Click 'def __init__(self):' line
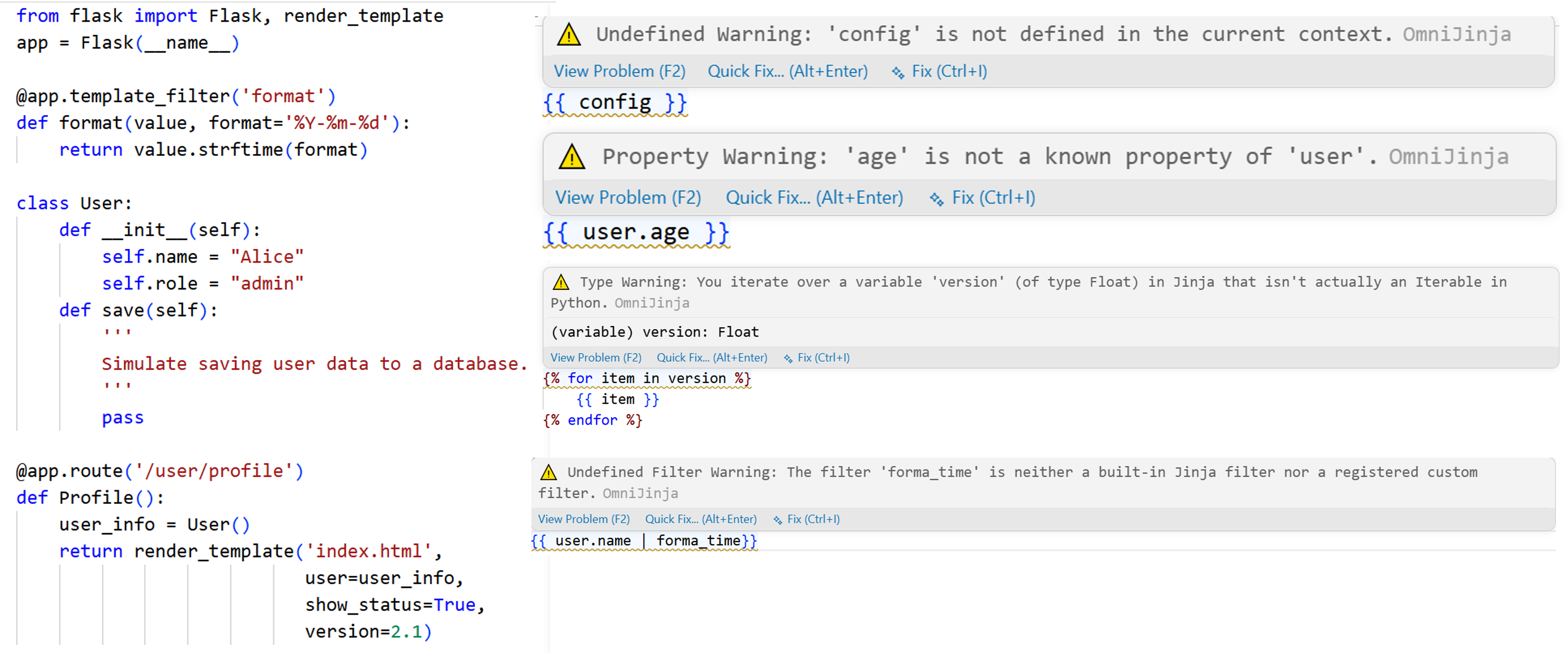 pos(160,230)
